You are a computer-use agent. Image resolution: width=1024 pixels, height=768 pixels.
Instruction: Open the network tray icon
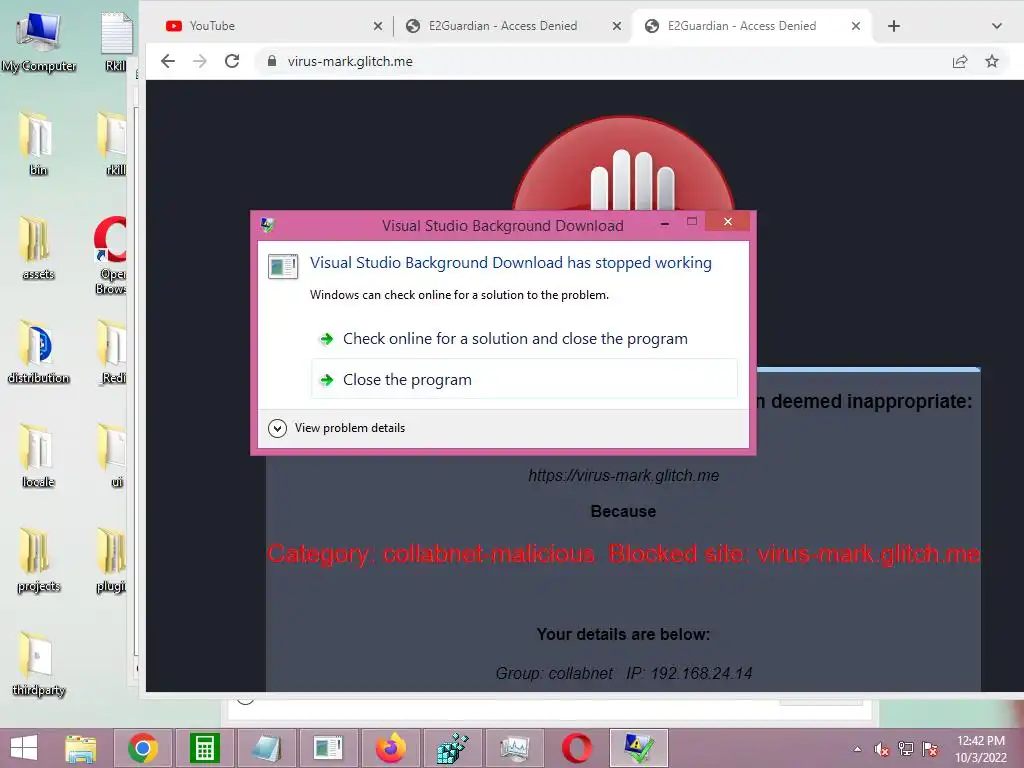906,750
